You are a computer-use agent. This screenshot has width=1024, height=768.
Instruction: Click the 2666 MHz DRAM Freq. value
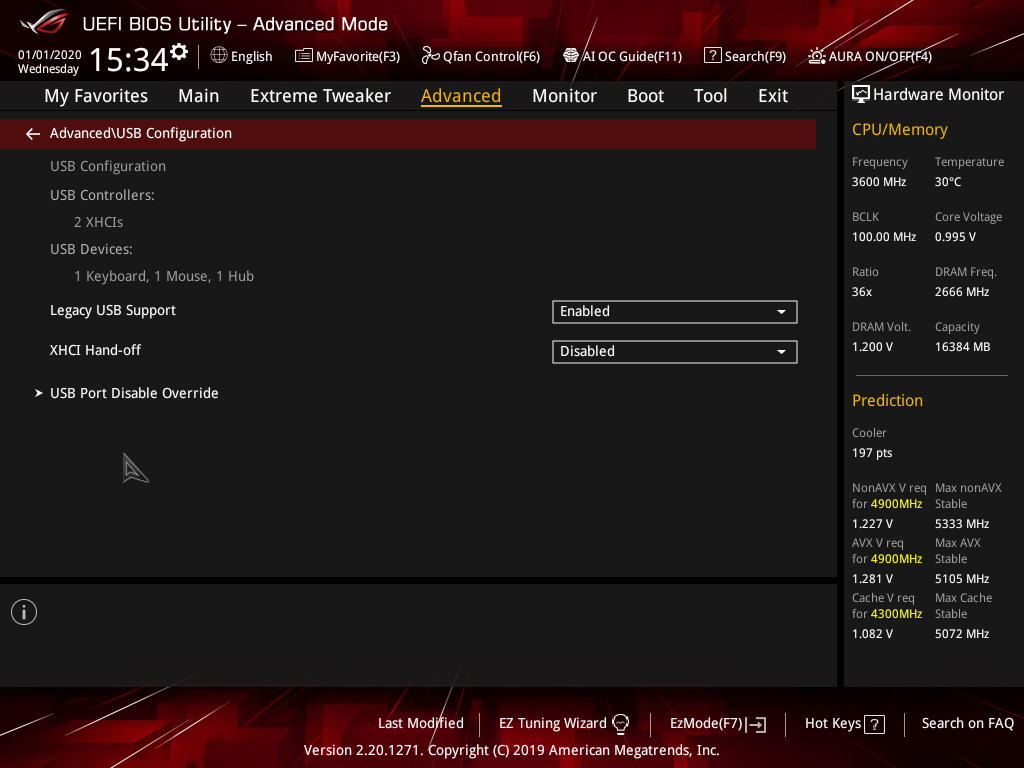[961, 292]
